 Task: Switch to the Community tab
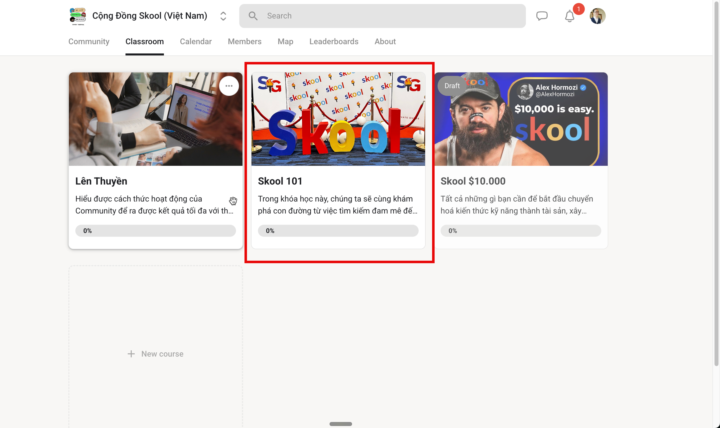[x=89, y=41]
